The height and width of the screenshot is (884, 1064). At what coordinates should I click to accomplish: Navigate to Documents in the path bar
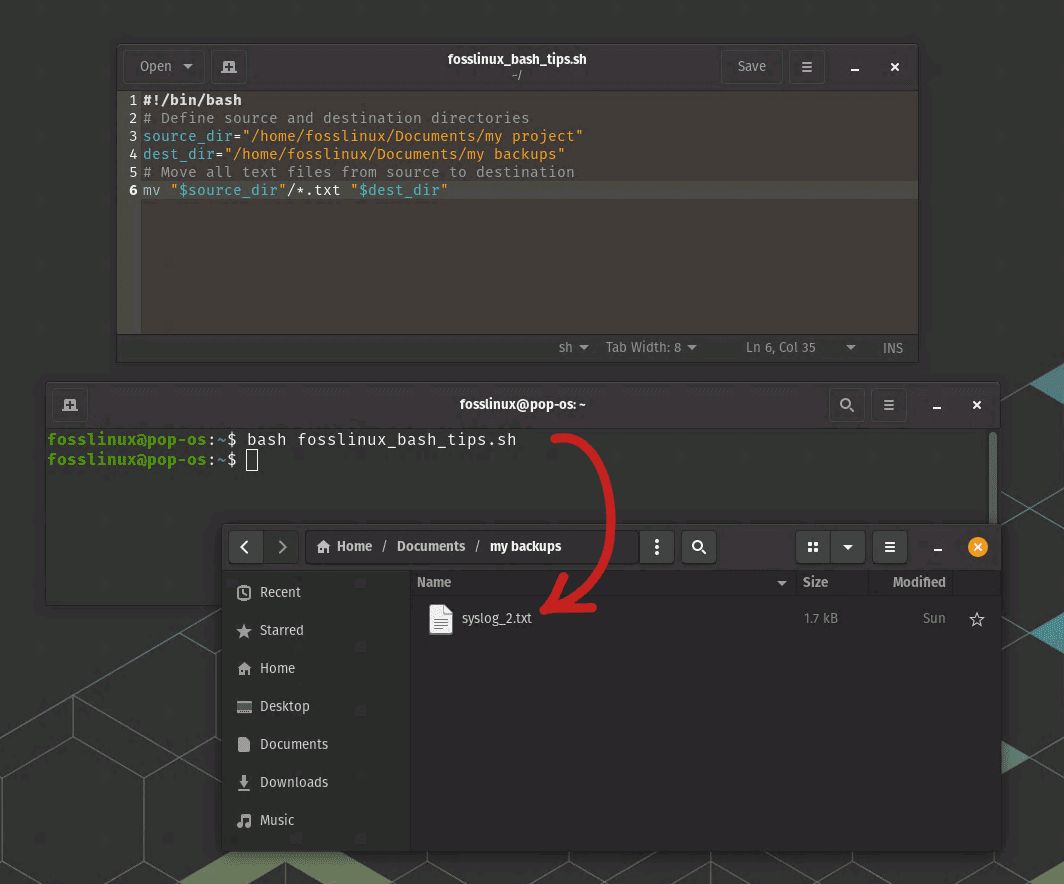[431, 547]
